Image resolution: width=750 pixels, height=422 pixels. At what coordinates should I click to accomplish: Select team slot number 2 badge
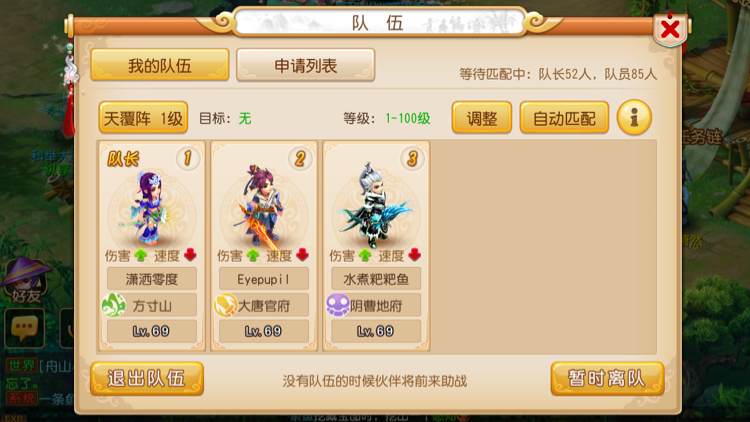[x=300, y=158]
